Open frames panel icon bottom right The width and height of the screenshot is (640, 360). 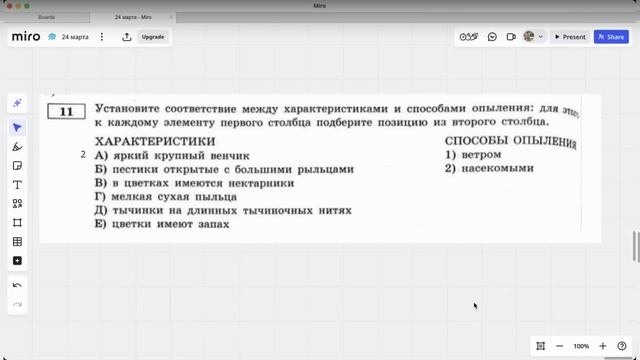click(x=540, y=346)
